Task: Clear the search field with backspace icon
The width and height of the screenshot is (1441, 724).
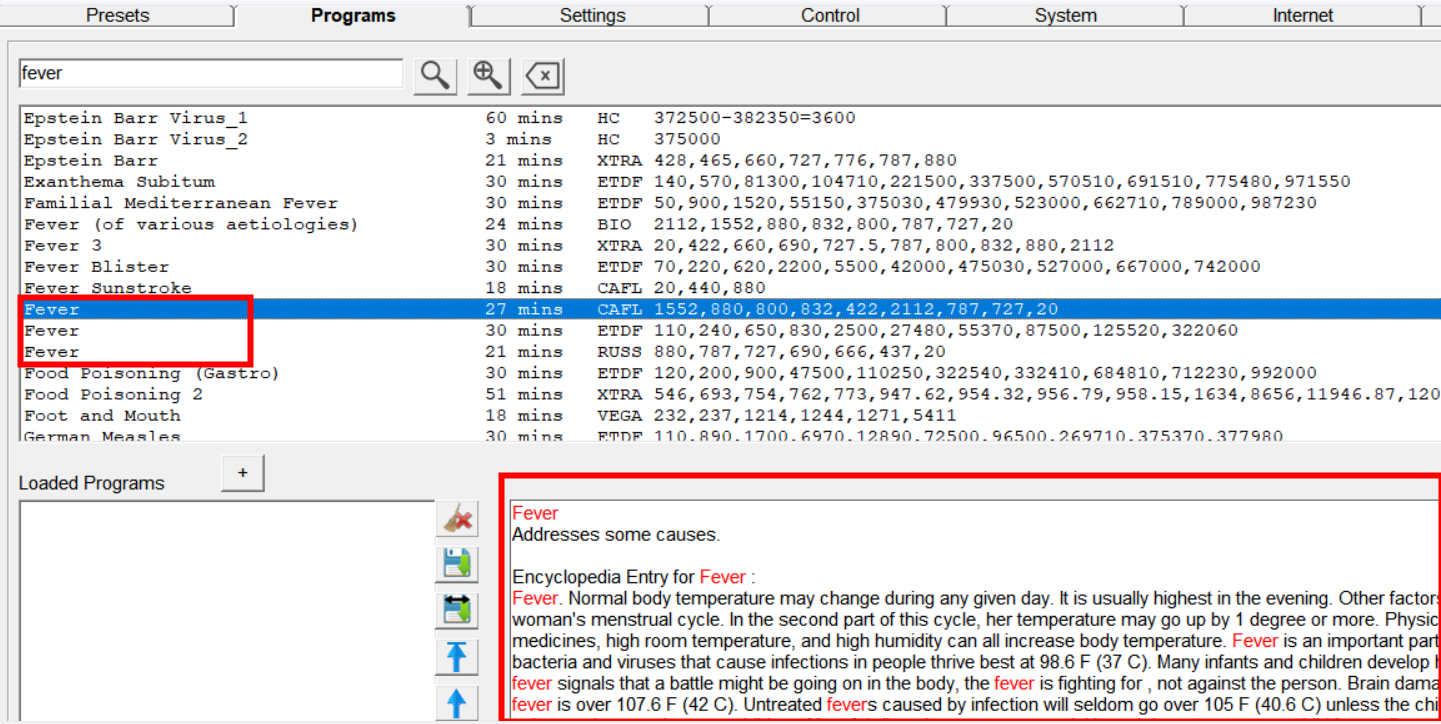Action: (543, 75)
